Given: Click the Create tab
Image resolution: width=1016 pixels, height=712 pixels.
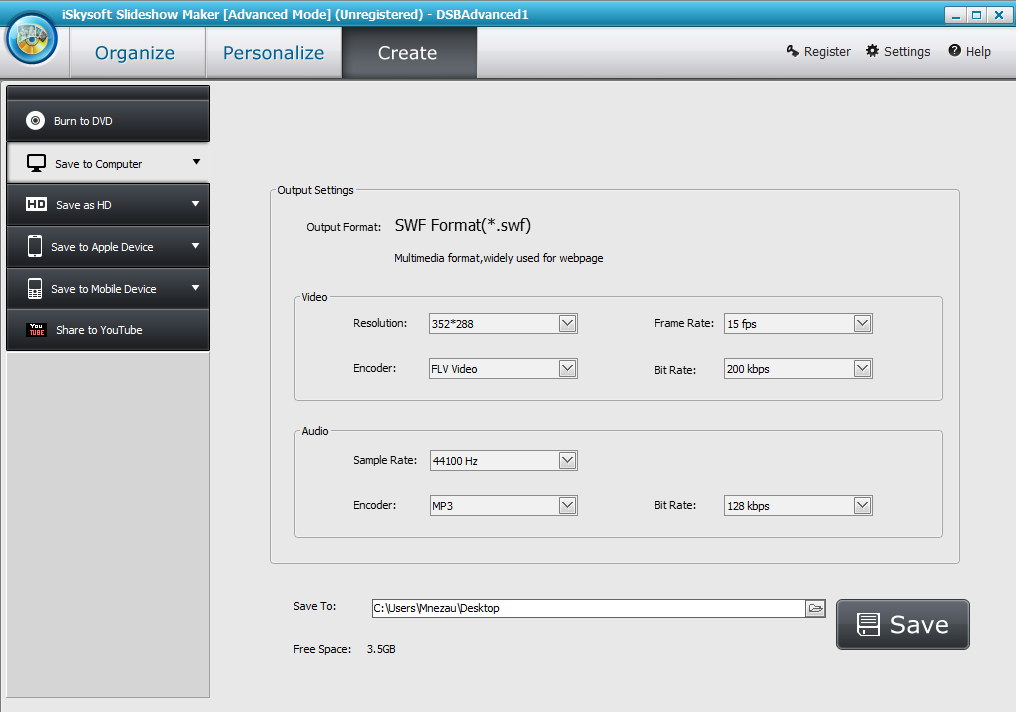Looking at the screenshot, I should click(409, 52).
